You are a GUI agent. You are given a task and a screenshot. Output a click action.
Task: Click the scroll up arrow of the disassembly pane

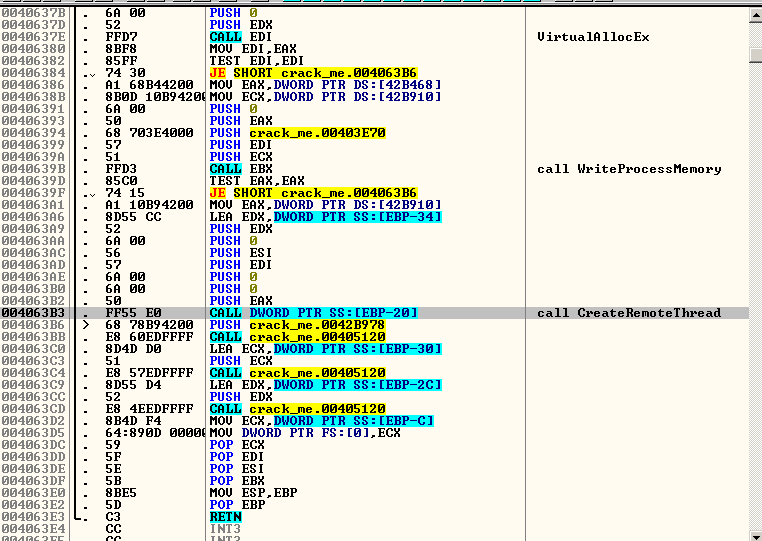pyautogui.click(x=753, y=14)
